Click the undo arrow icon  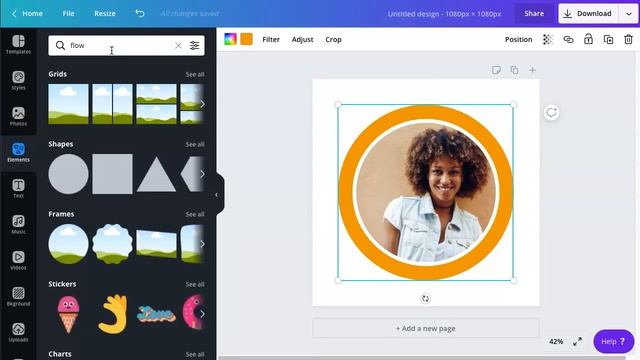click(x=140, y=13)
